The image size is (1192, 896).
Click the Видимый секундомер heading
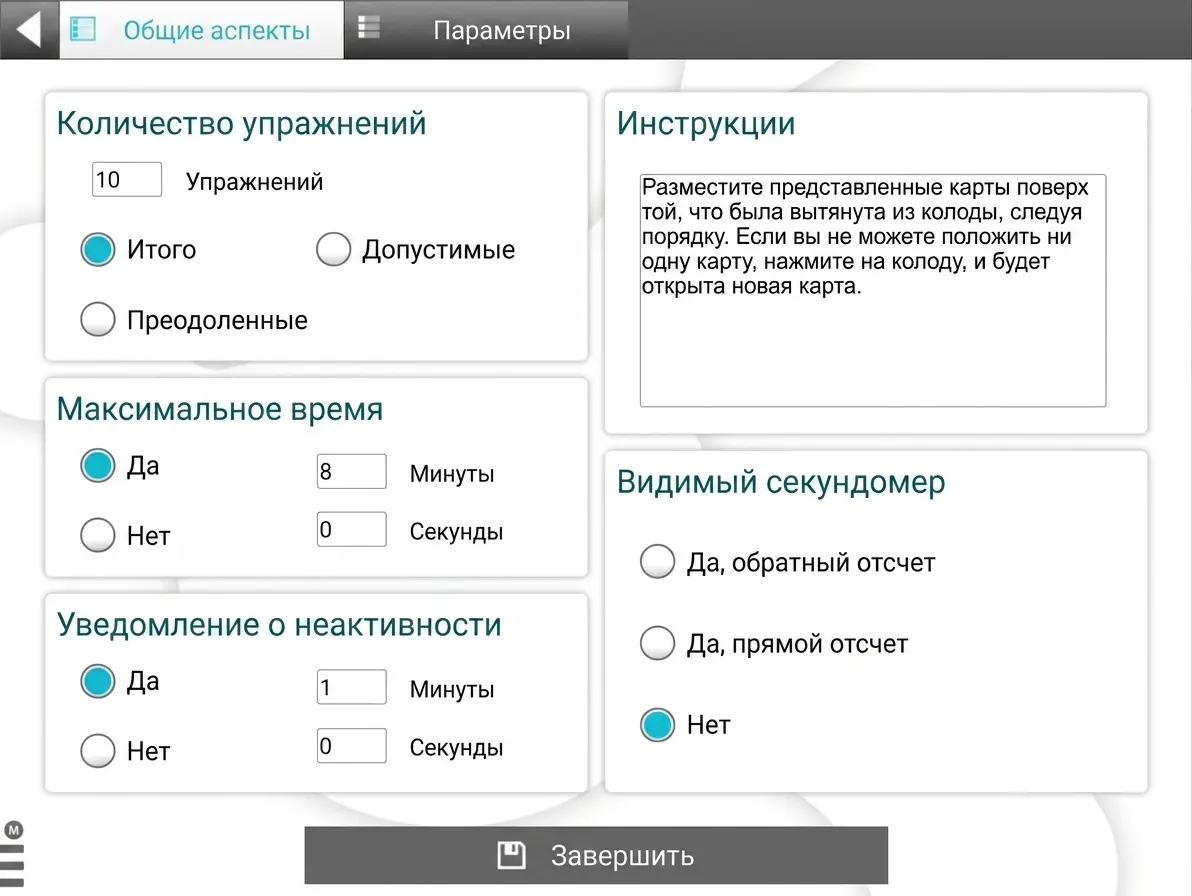(781, 482)
